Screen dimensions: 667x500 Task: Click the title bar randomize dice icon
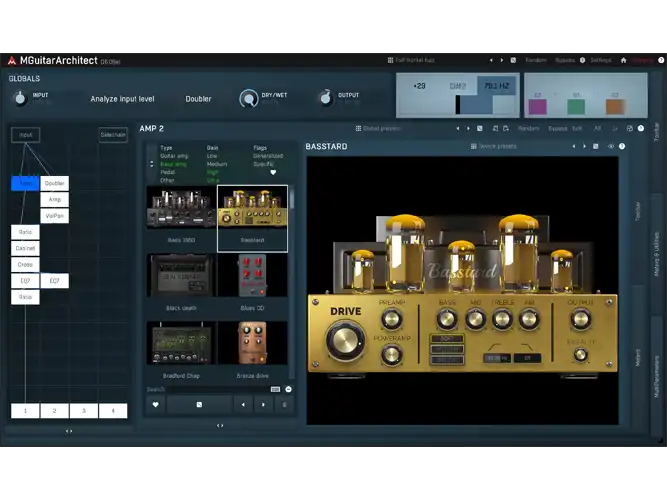point(513,60)
